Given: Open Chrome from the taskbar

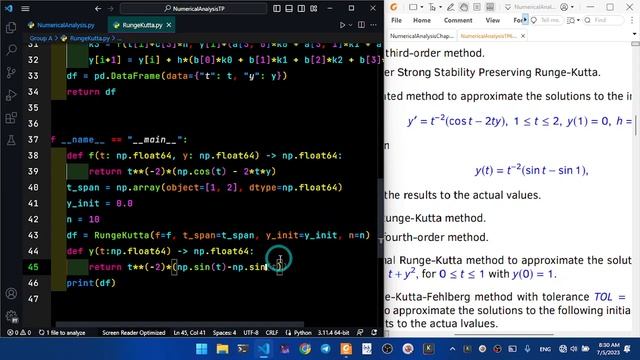Looking at the screenshot, I should coord(305,349).
